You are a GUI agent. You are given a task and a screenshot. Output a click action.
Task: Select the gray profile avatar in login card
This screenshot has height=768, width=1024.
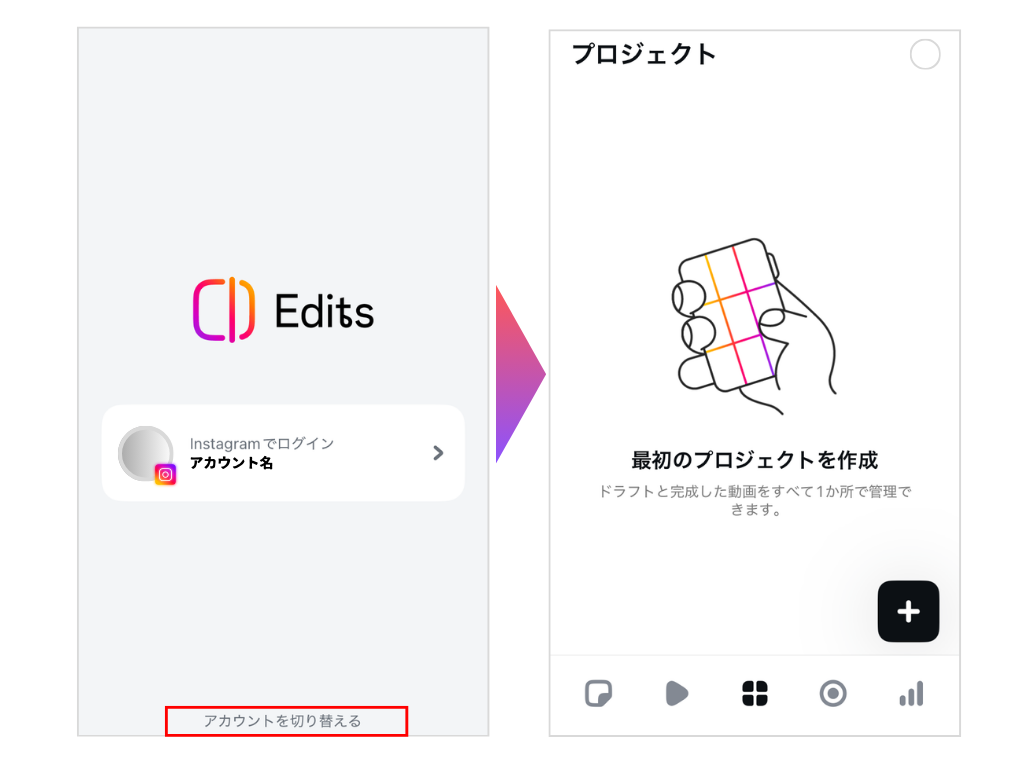pos(146,453)
